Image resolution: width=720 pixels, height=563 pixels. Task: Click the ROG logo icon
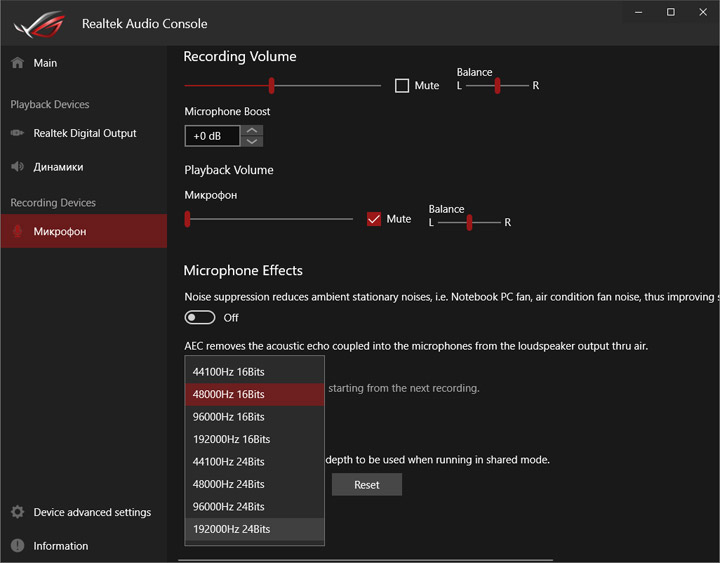click(x=37, y=22)
